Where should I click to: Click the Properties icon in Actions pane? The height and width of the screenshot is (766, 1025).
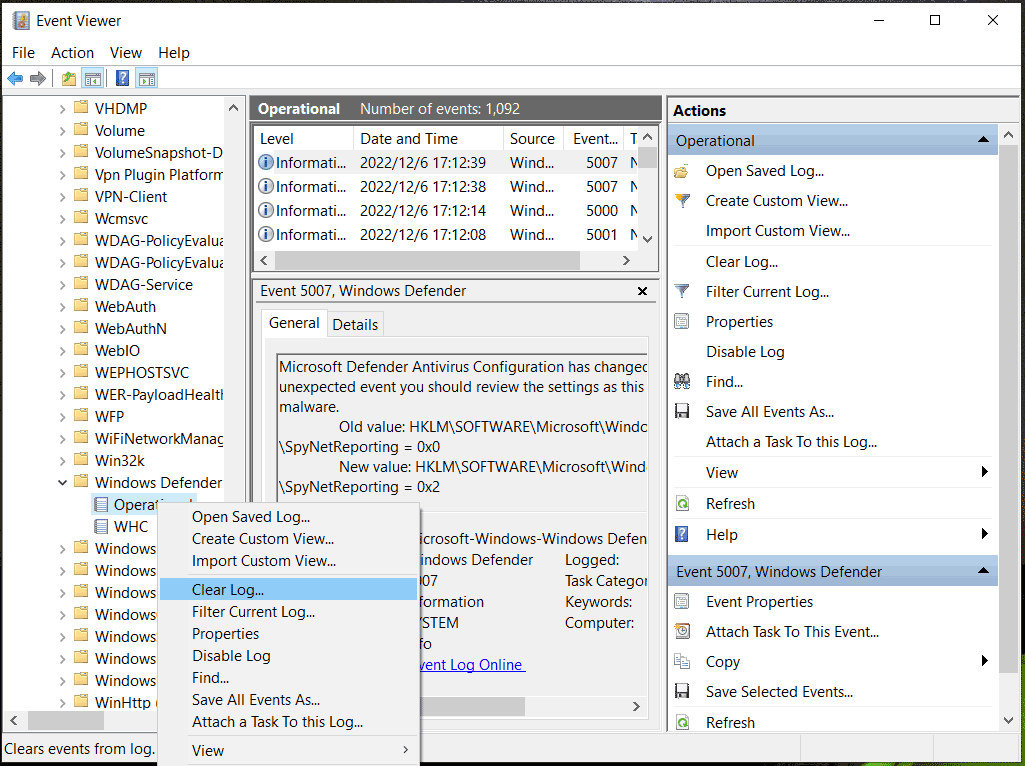(x=682, y=322)
